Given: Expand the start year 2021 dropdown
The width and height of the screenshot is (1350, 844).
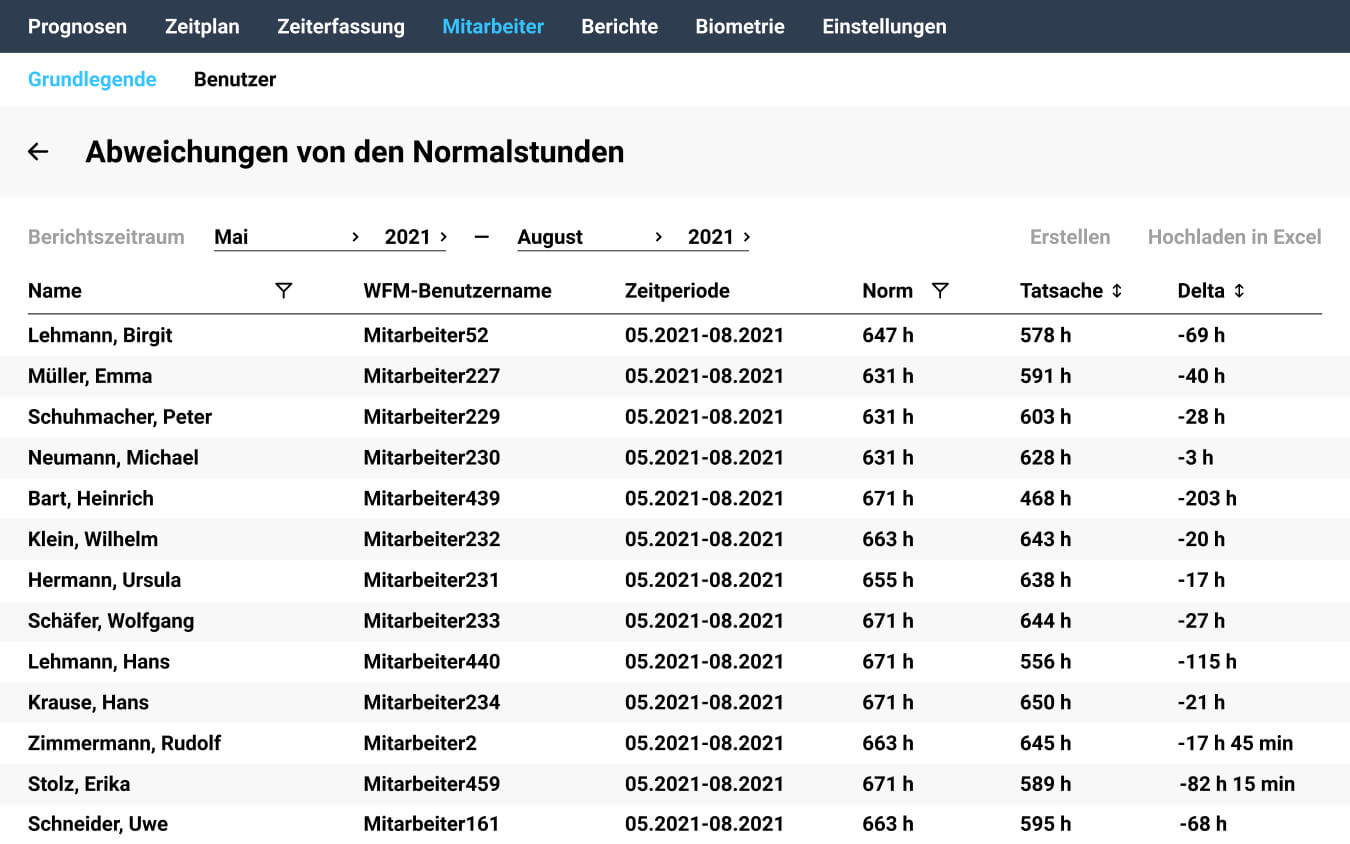Looking at the screenshot, I should coord(415,237).
